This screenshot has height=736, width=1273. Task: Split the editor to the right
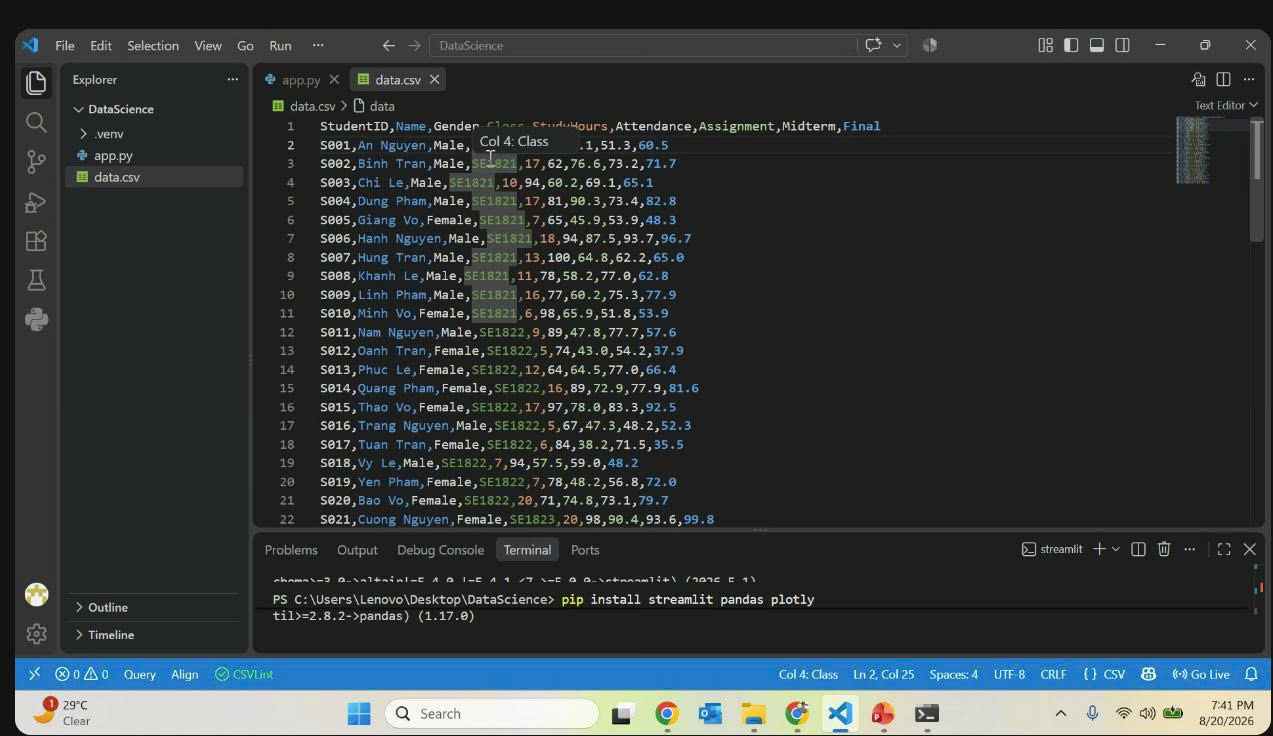point(1223,79)
